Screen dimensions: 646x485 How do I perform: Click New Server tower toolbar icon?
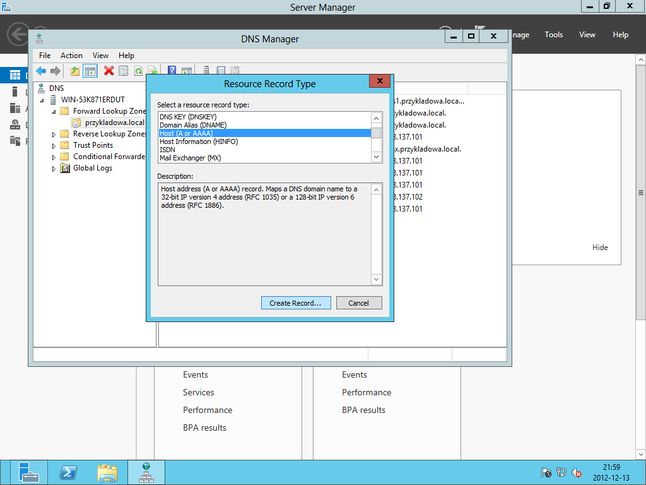coord(206,70)
